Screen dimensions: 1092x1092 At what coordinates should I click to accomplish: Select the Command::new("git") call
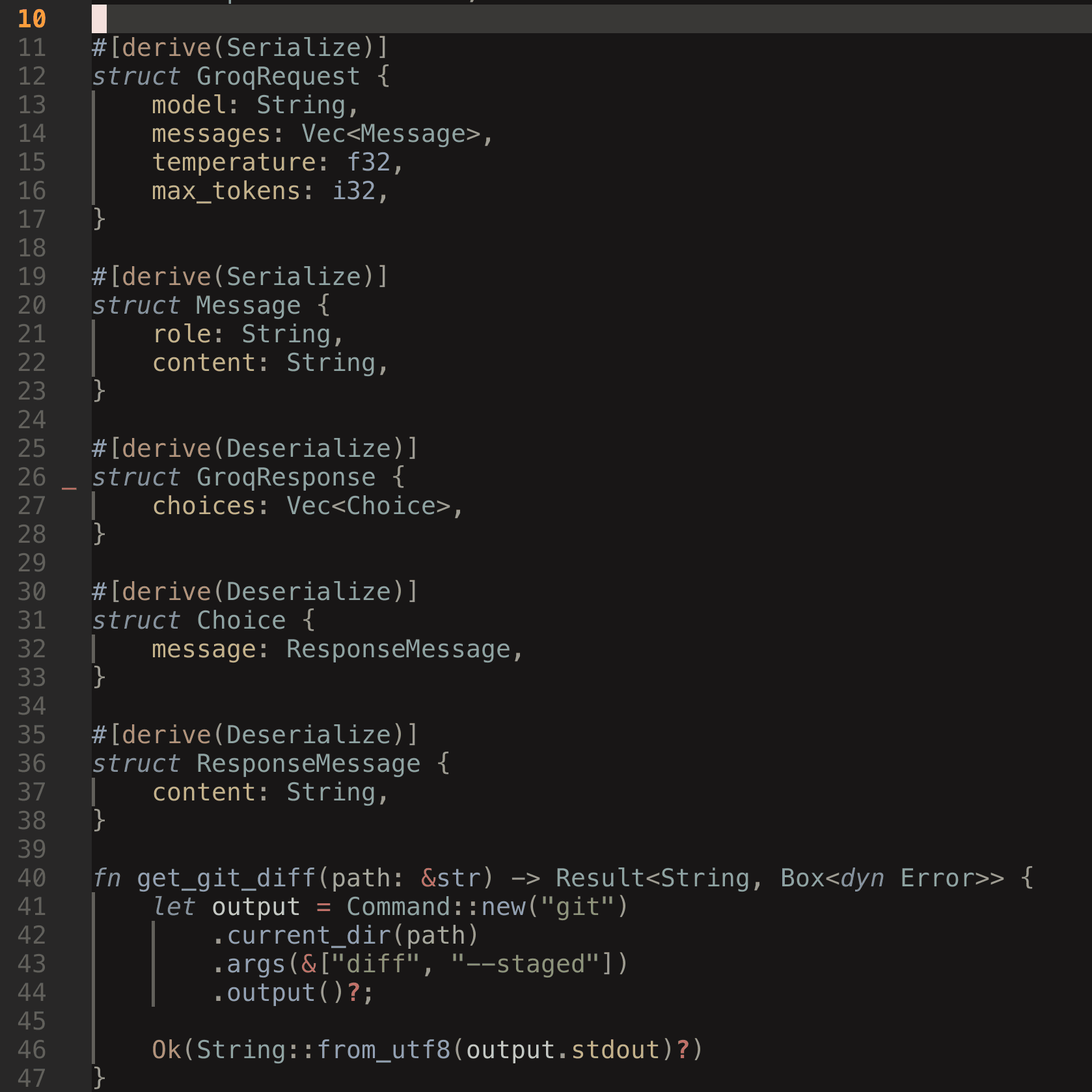tap(485, 907)
